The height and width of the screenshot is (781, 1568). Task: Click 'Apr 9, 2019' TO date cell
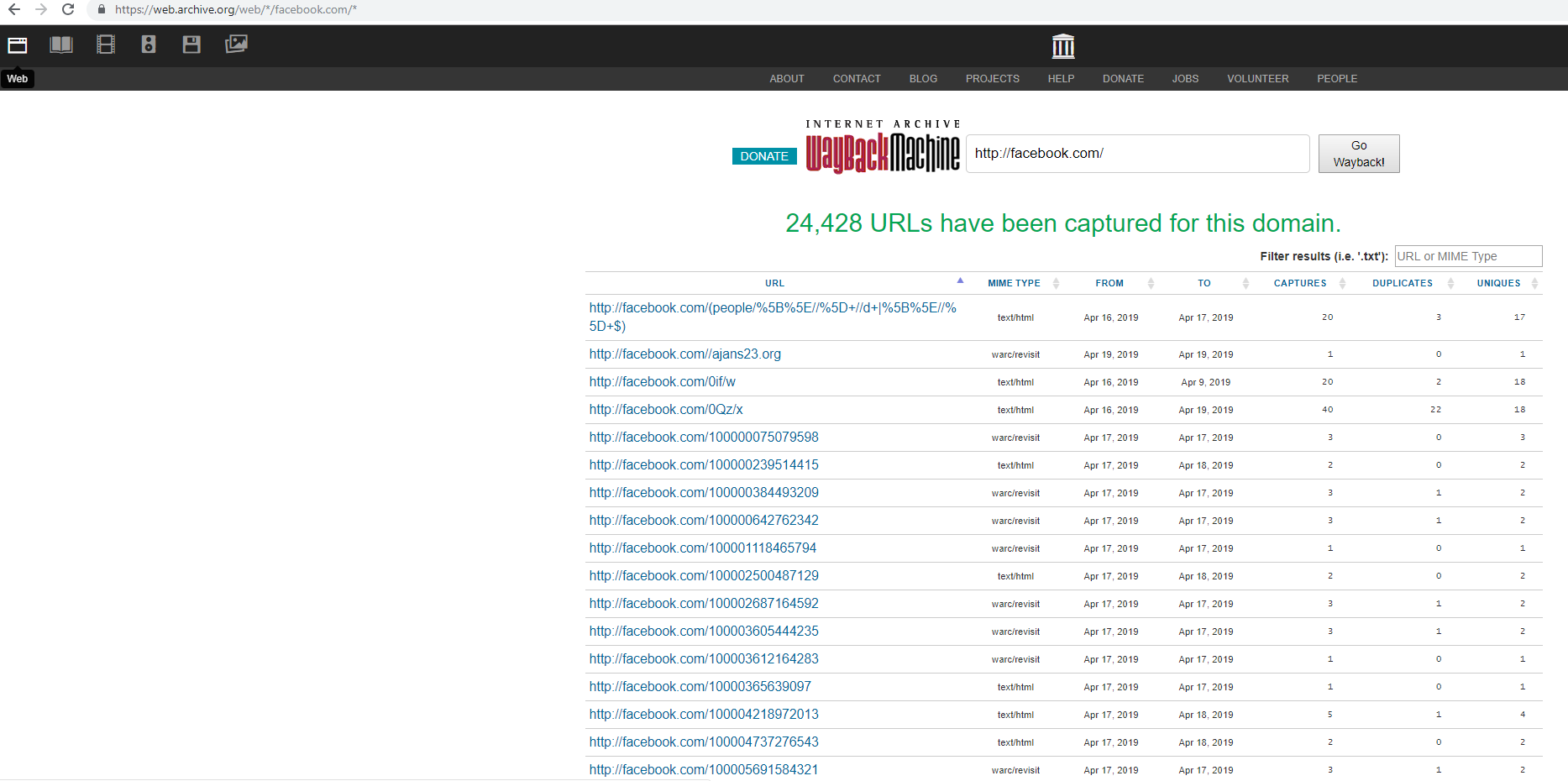tap(1205, 382)
